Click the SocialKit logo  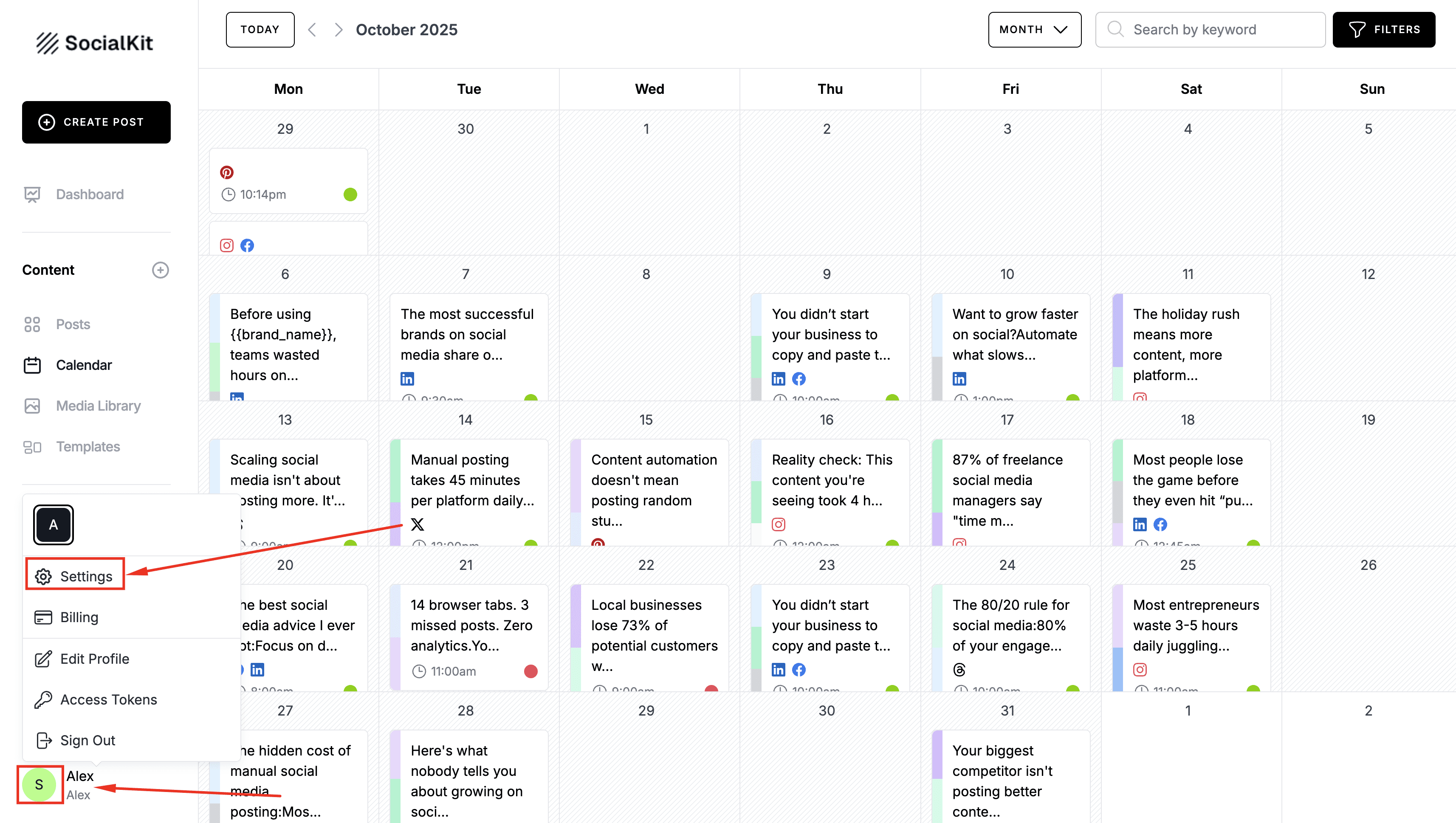pos(94,43)
